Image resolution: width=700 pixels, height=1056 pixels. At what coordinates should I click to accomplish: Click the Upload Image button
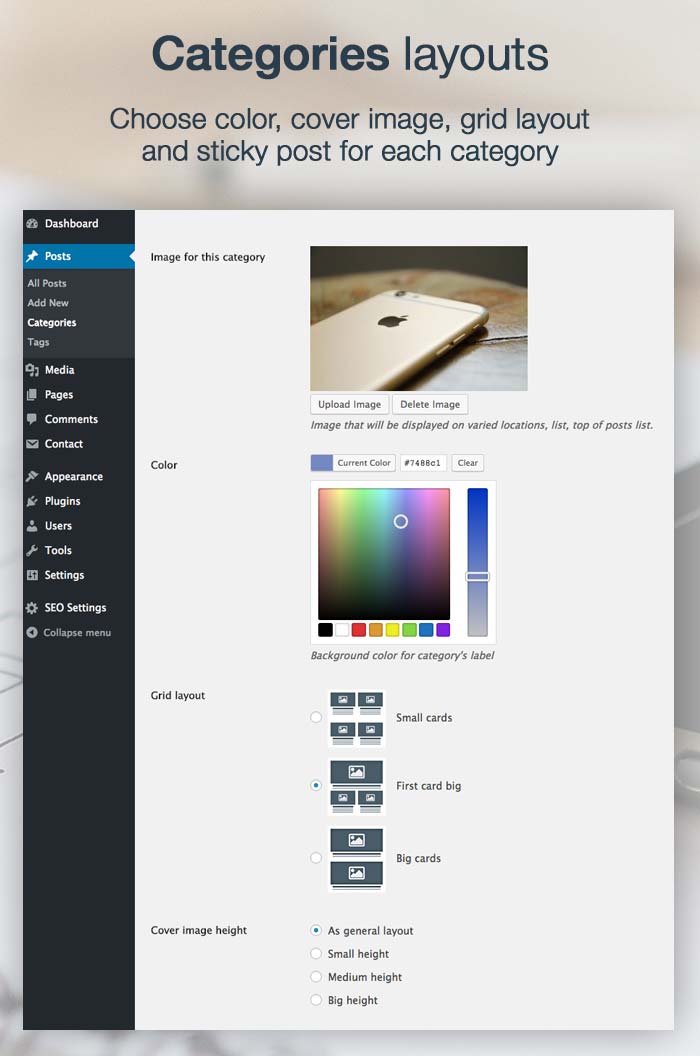tap(349, 404)
